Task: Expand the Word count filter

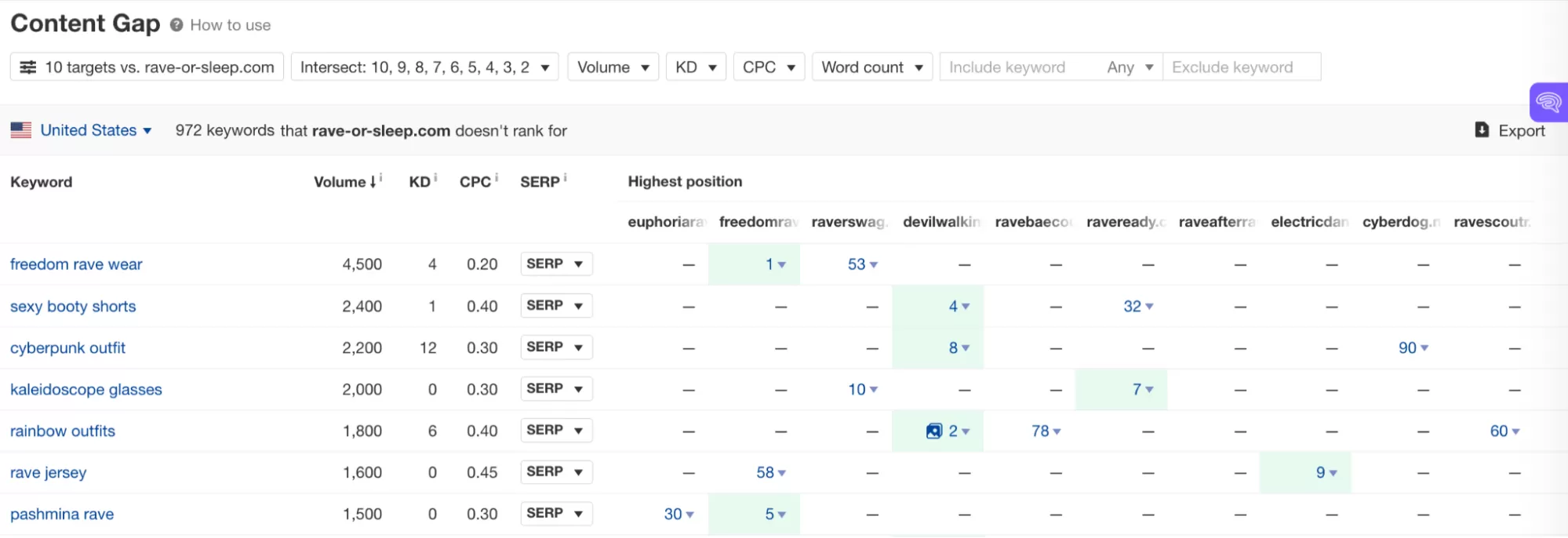Action: click(x=871, y=67)
